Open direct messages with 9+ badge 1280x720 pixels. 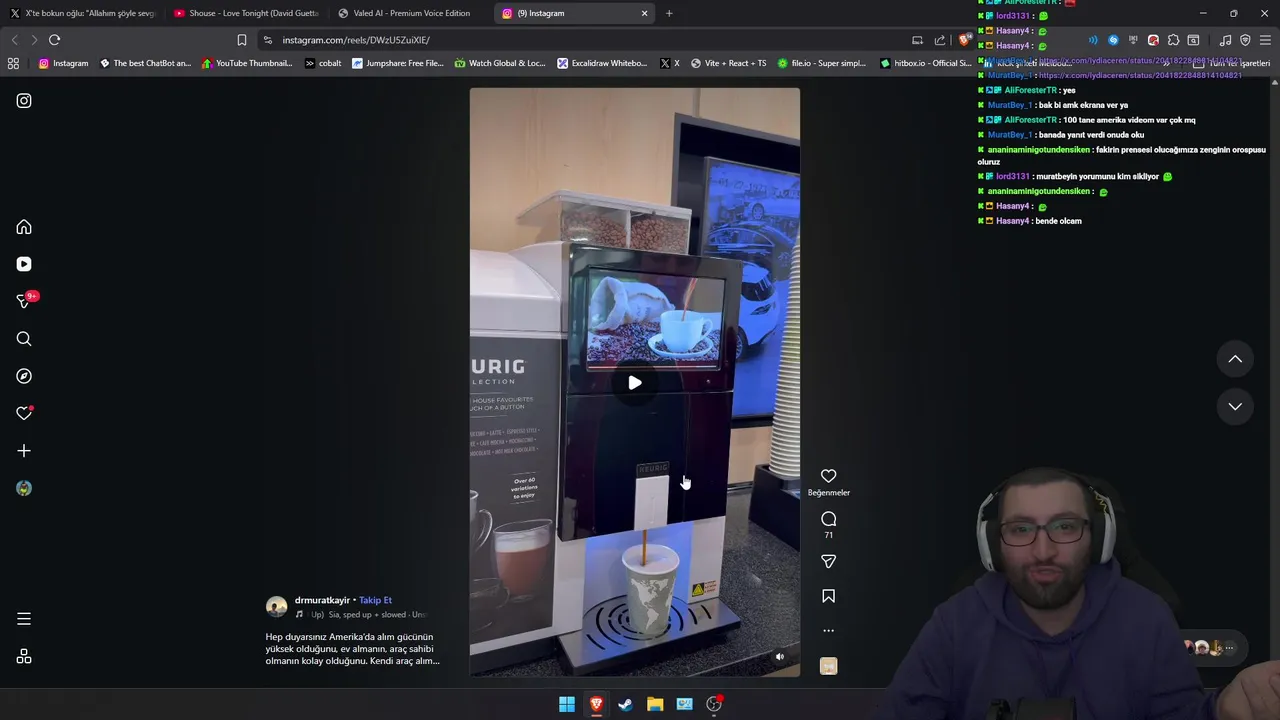point(26,300)
